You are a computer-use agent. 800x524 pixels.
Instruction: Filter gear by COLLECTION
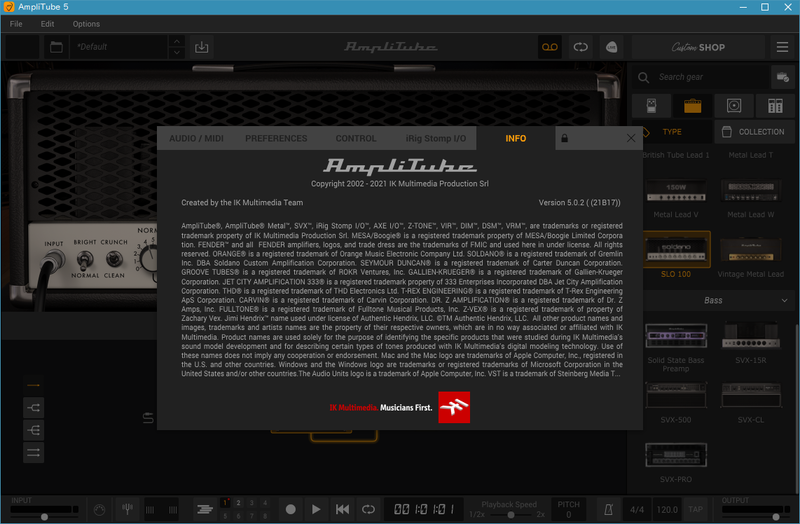[754, 132]
